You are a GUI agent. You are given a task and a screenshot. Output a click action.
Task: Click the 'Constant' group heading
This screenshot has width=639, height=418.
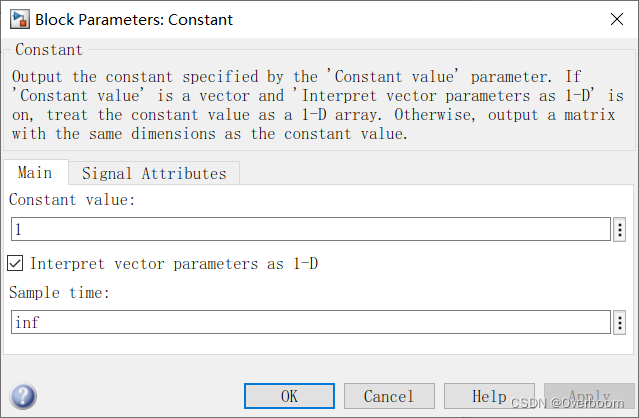(x=49, y=50)
